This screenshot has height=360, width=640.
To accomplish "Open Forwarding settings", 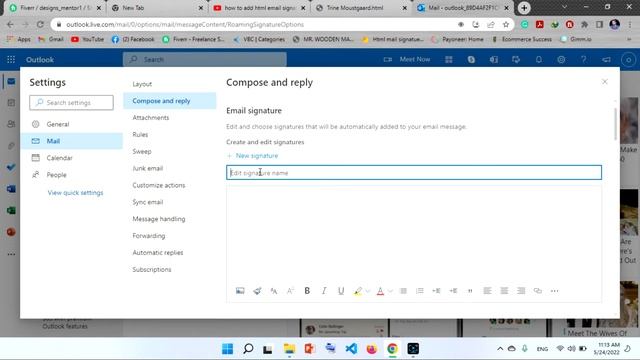I will [149, 236].
